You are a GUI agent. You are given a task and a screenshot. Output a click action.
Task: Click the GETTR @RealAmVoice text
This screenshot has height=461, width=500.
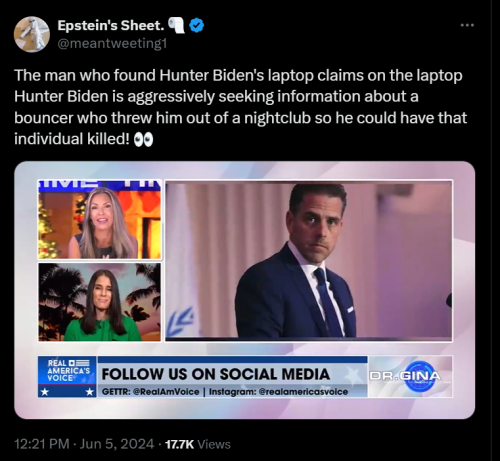pyautogui.click(x=151, y=392)
